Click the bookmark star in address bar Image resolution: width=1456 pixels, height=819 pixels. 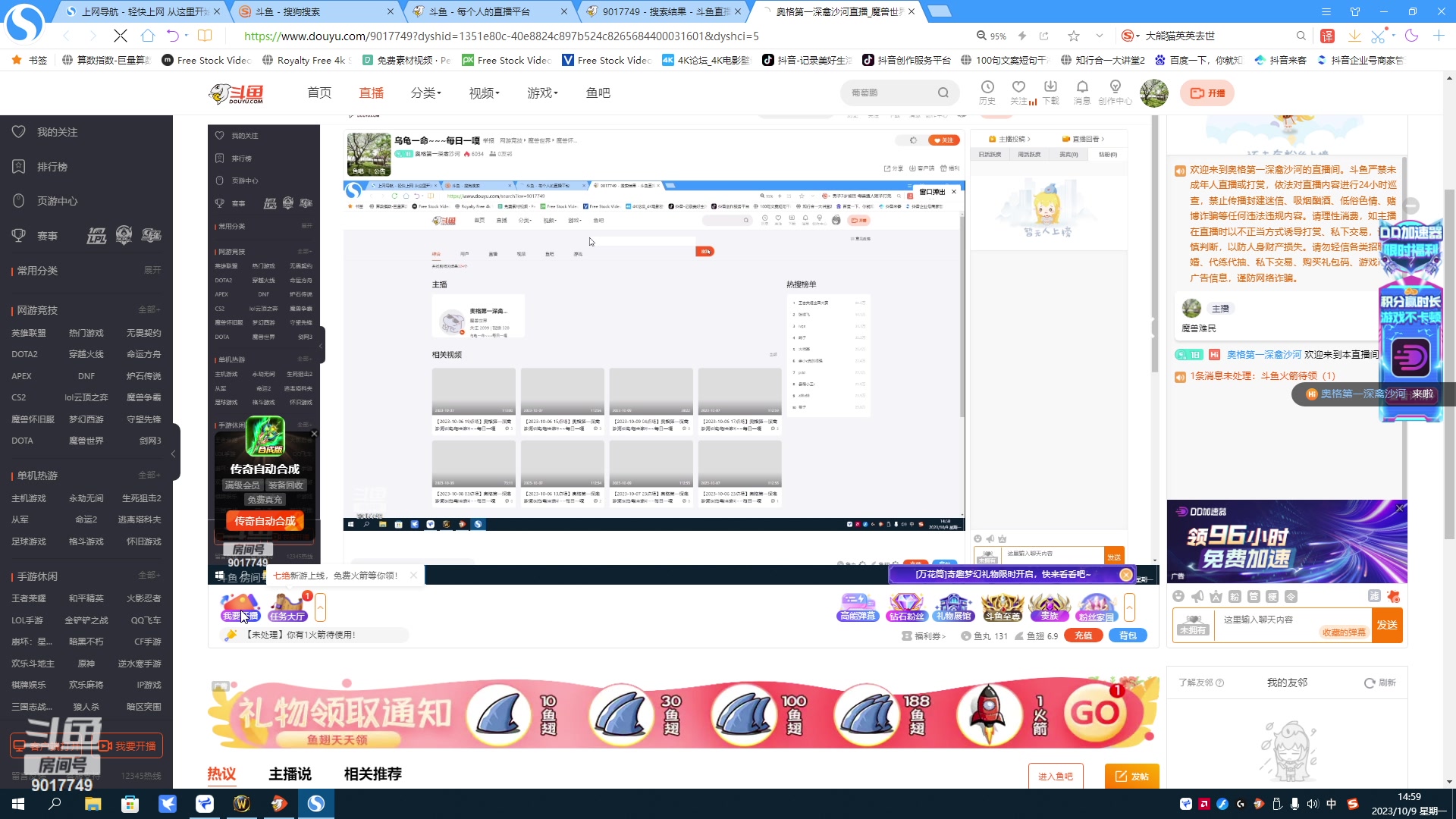[x=1074, y=36]
